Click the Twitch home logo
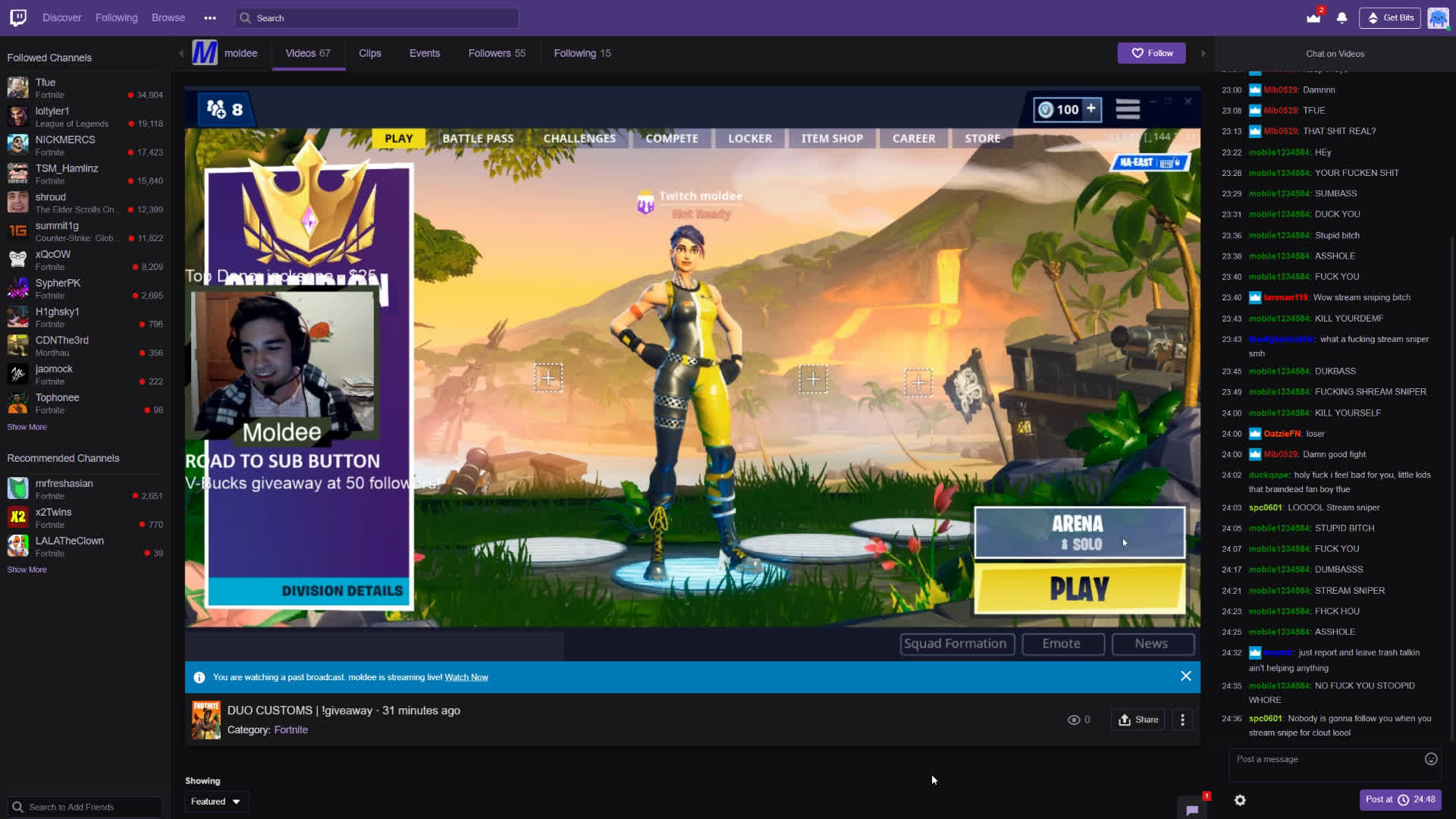1456x819 pixels. coord(16,17)
